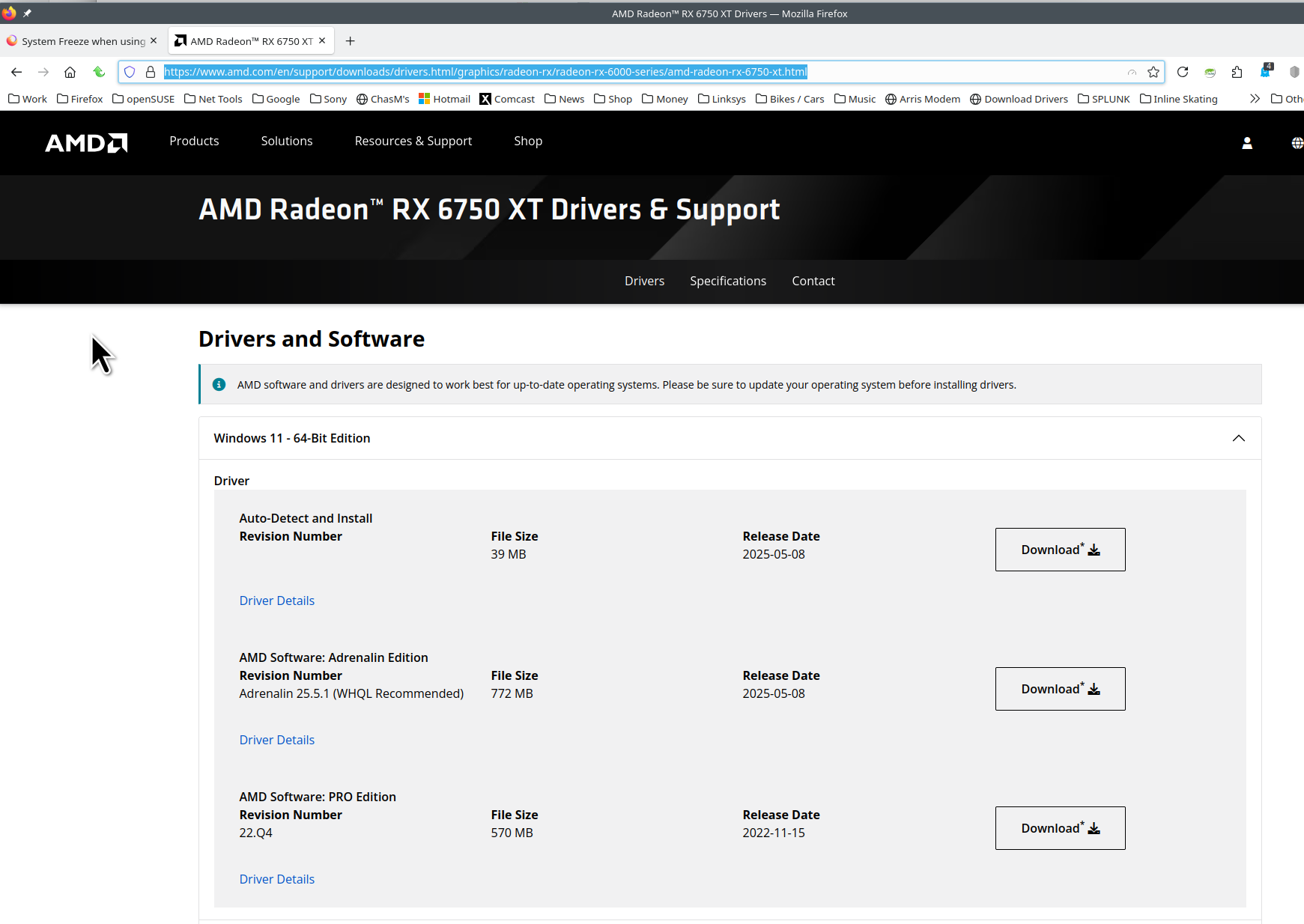This screenshot has height=924, width=1304.
Task: Click the browser Forward arrow
Action: [43, 72]
